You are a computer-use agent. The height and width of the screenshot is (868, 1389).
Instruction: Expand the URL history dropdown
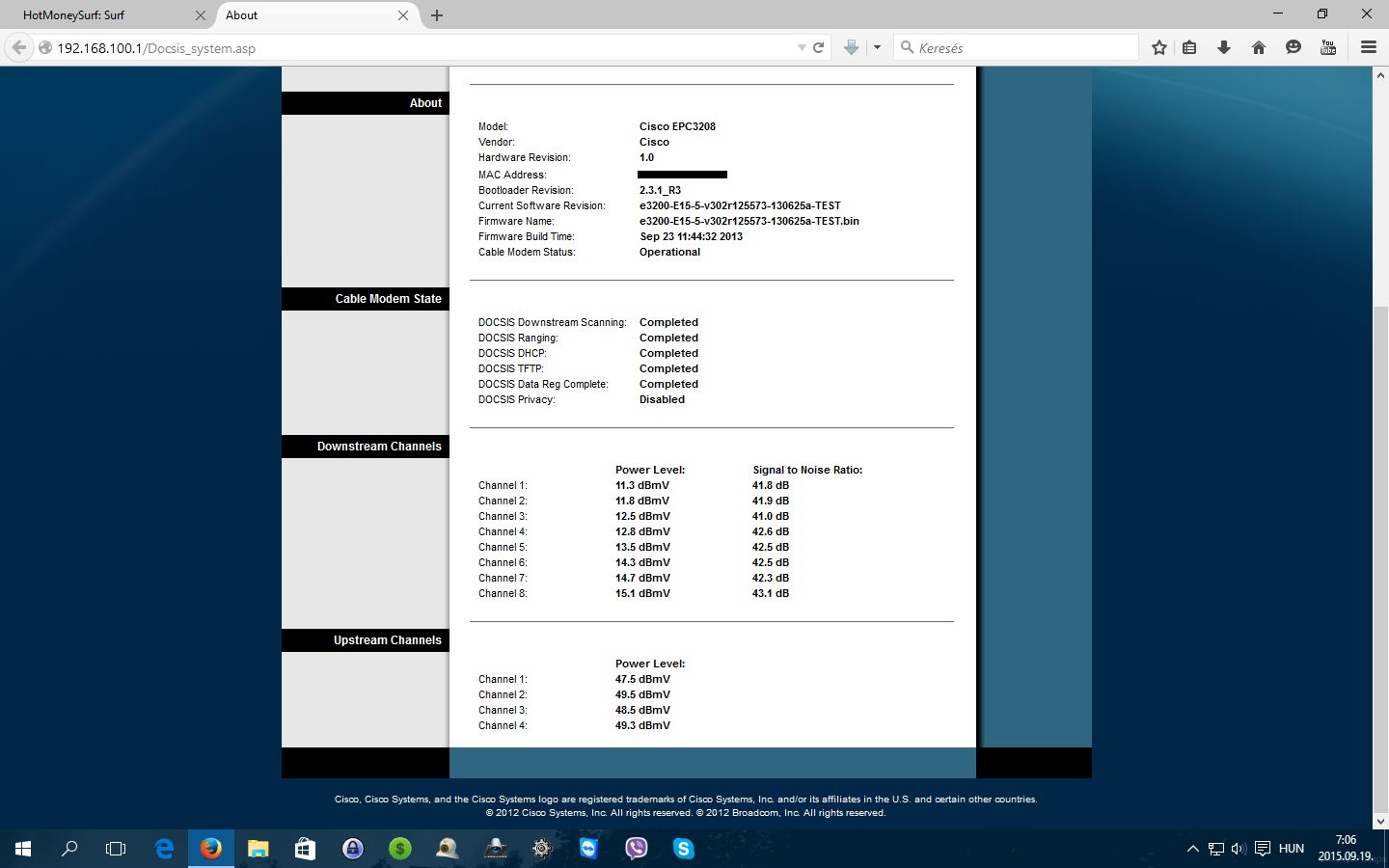[801, 47]
